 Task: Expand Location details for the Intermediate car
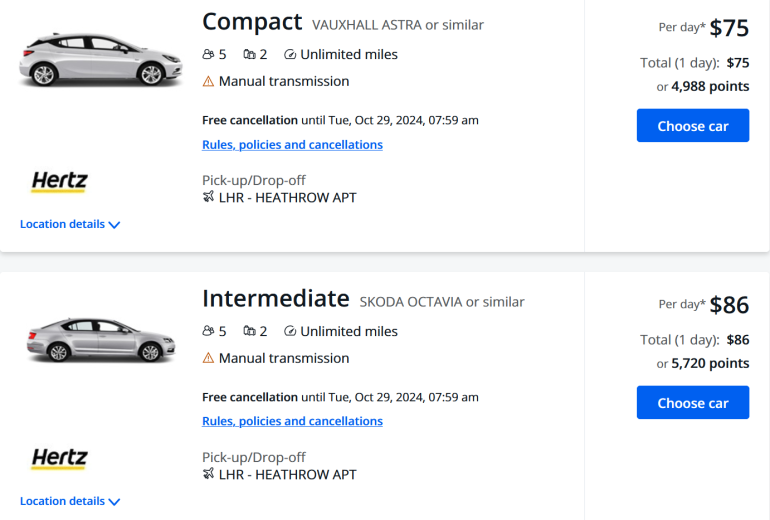70,502
